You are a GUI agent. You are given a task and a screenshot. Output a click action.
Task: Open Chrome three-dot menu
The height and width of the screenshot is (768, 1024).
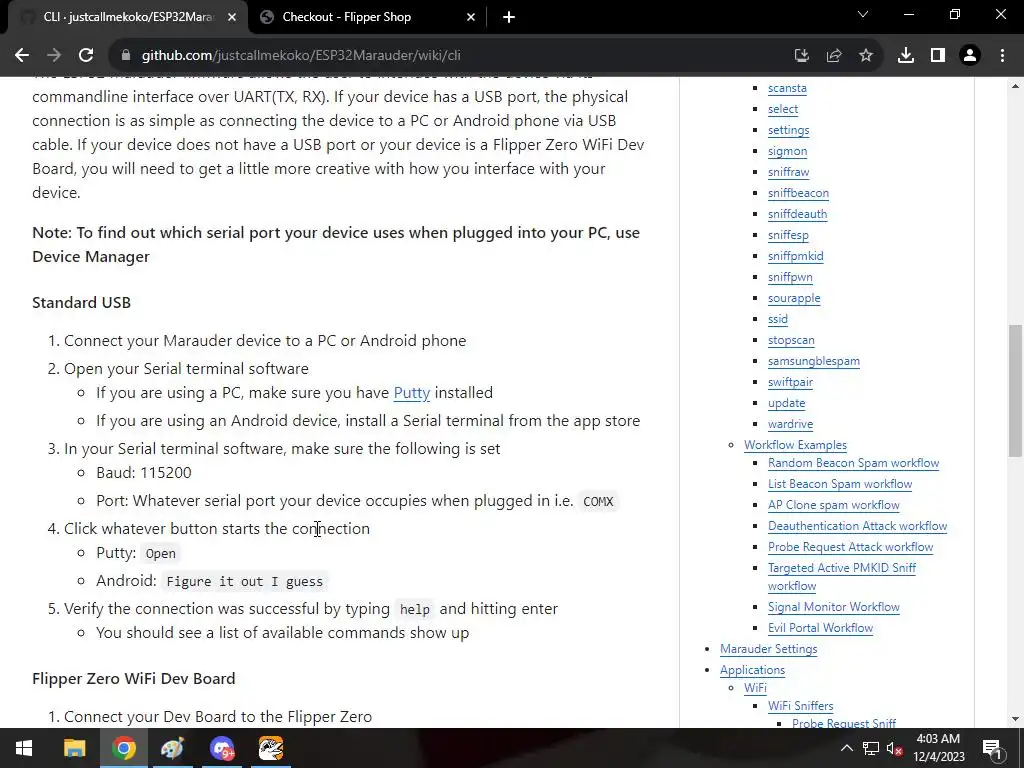[1002, 56]
